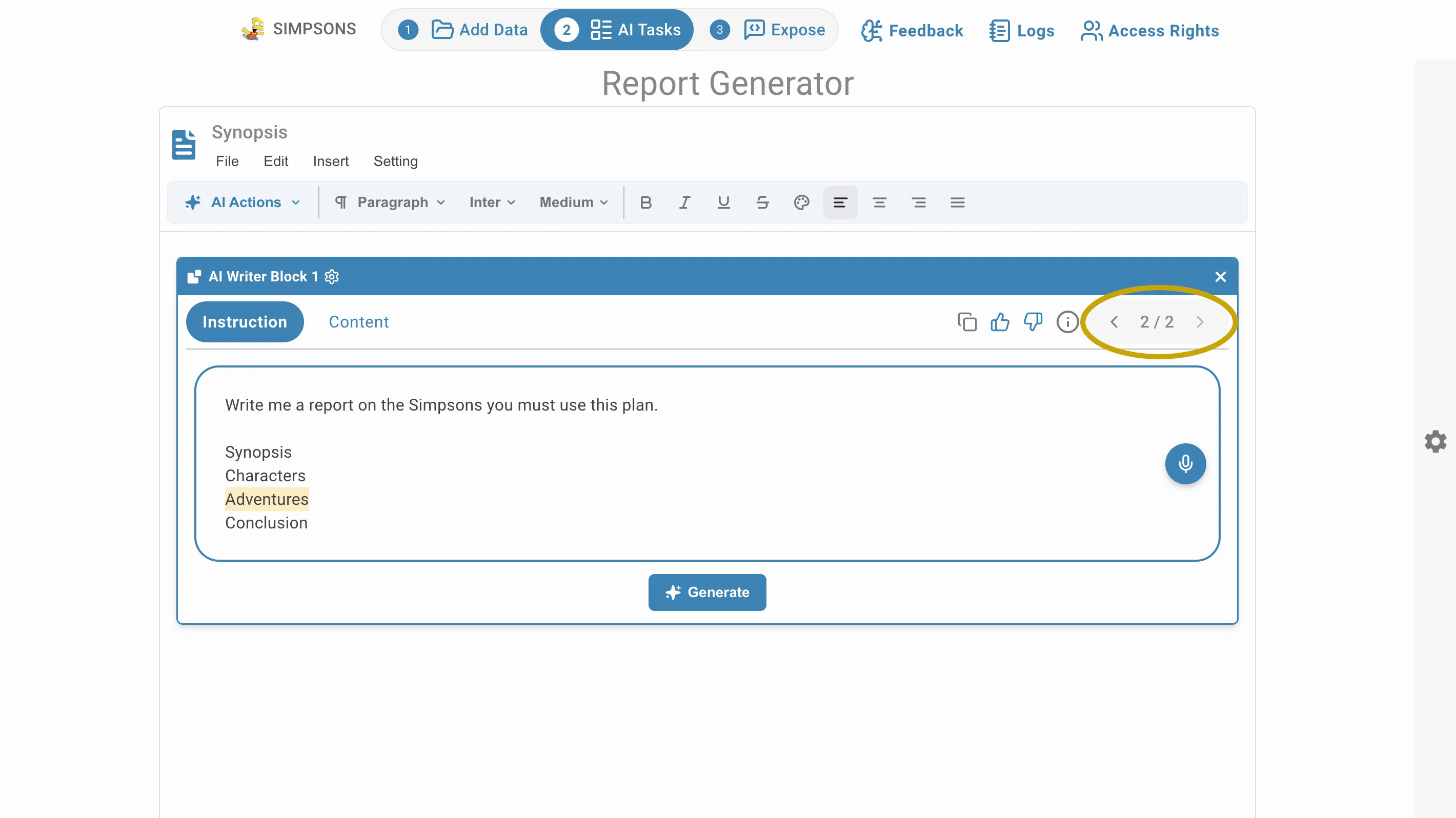This screenshot has width=1456, height=818.
Task: Switch to the Instruction tab
Action: click(245, 321)
